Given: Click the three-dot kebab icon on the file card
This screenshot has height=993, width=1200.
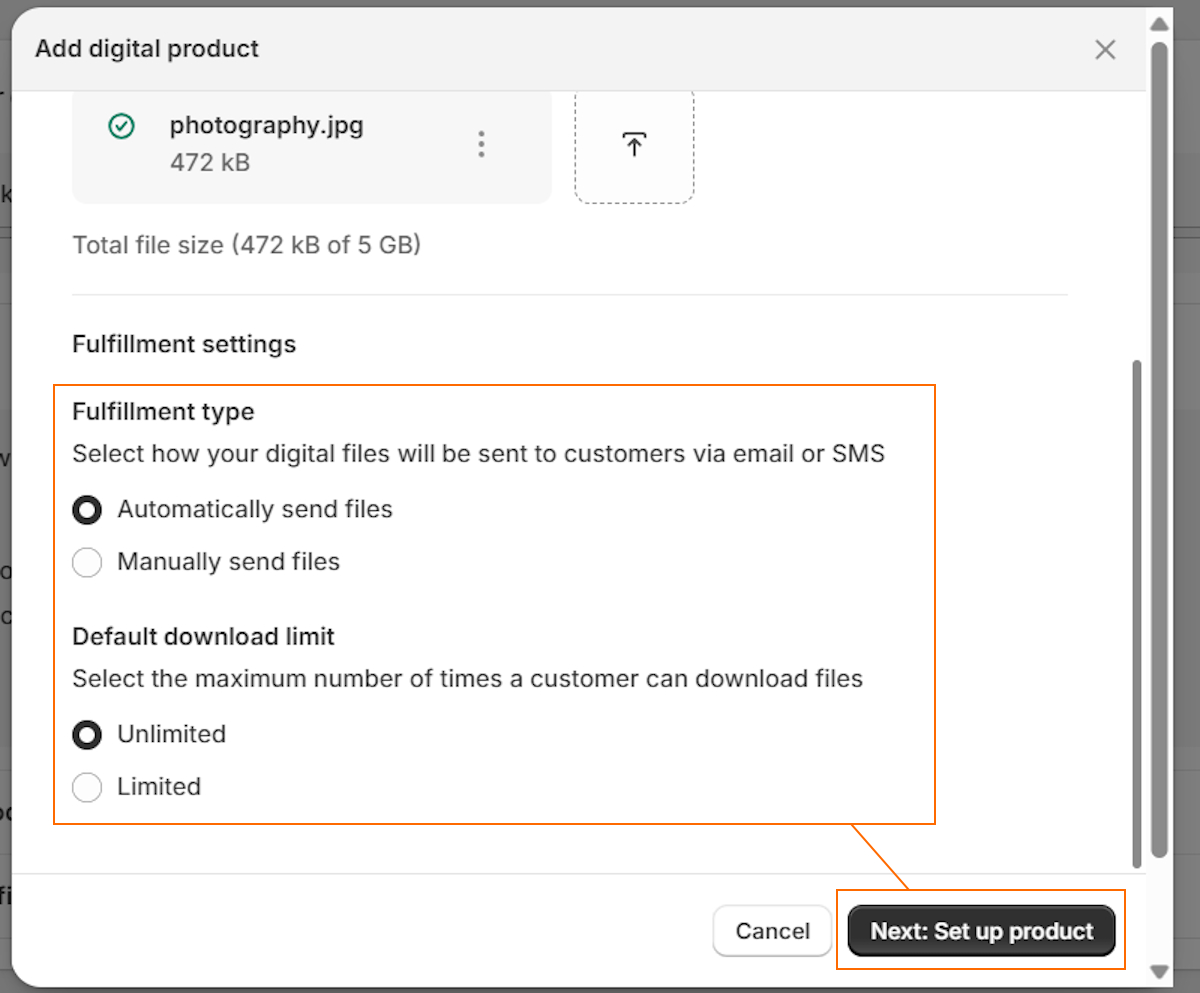Looking at the screenshot, I should click(x=481, y=144).
